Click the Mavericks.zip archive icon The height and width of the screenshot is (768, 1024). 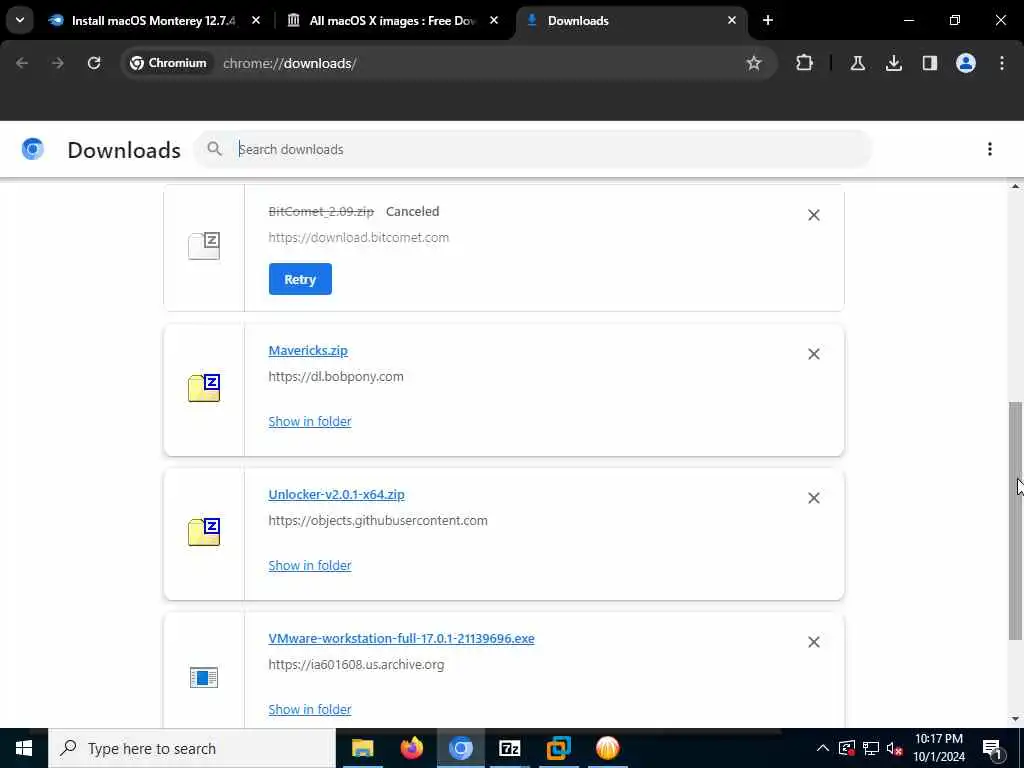[204, 388]
